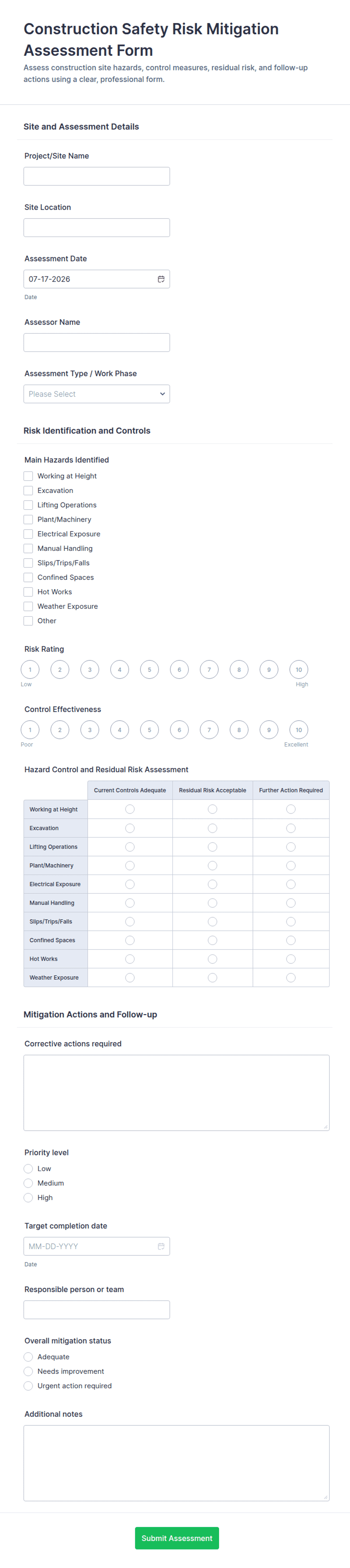Mark Hot Works as Further Action Required
The height and width of the screenshot is (1568, 350).
point(291,959)
